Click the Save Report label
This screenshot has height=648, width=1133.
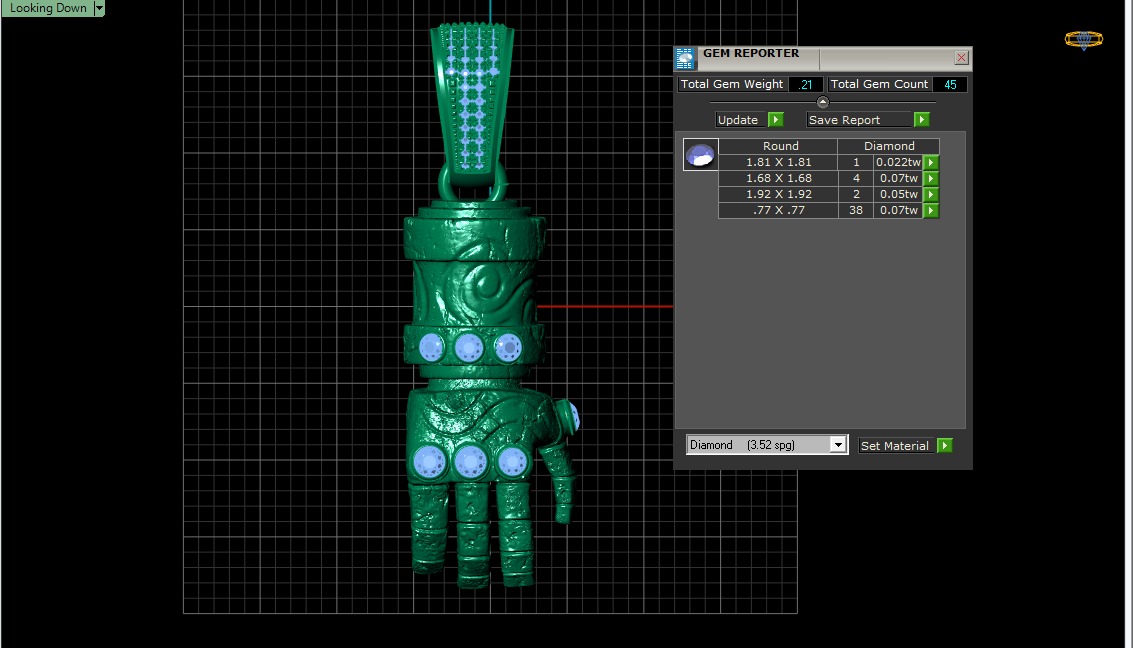858,120
